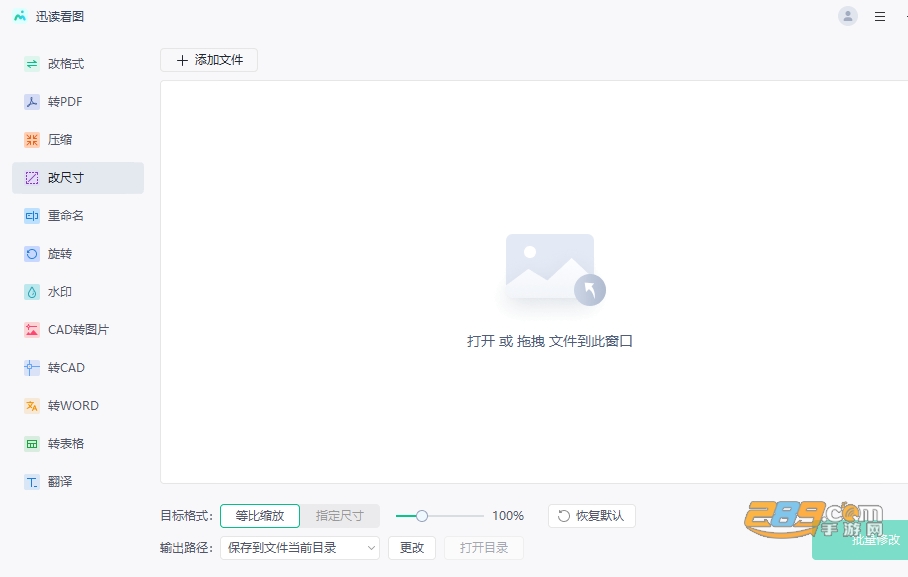Select the 重命名 menu item

tap(78, 216)
